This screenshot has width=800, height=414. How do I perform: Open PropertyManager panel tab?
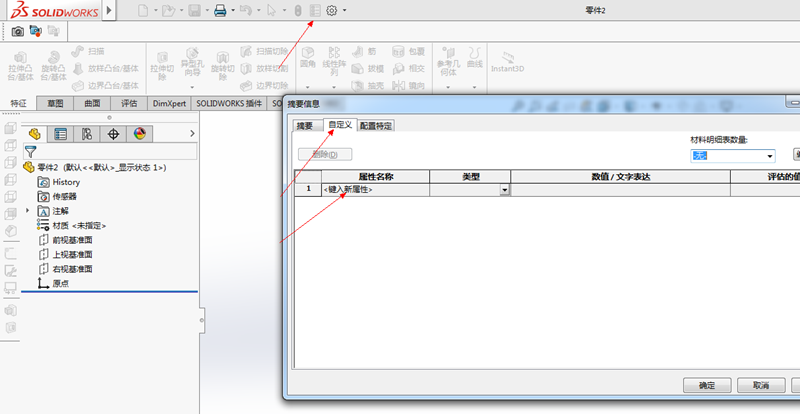click(x=61, y=134)
